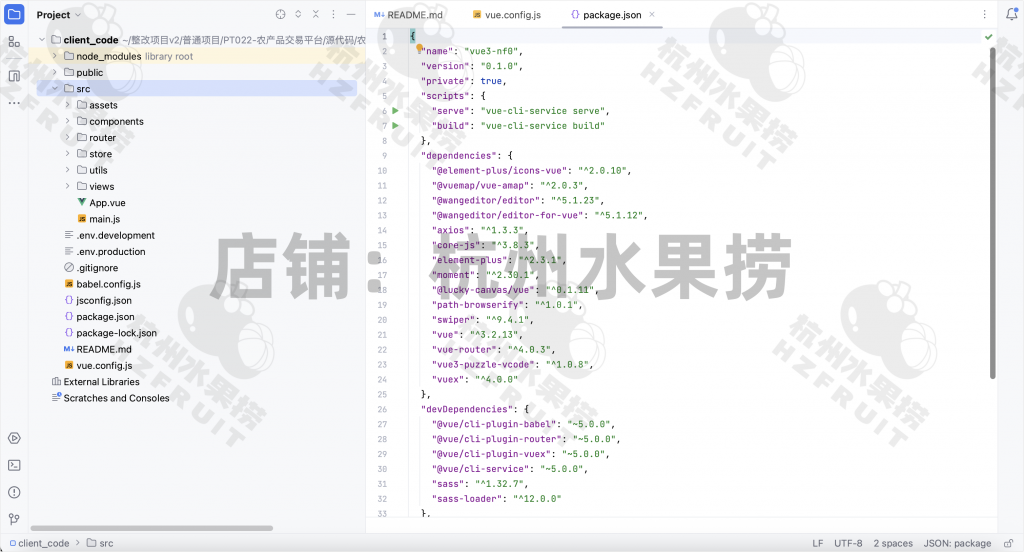
Task: Click "vue-router" key on line 22
Action: 464,349
